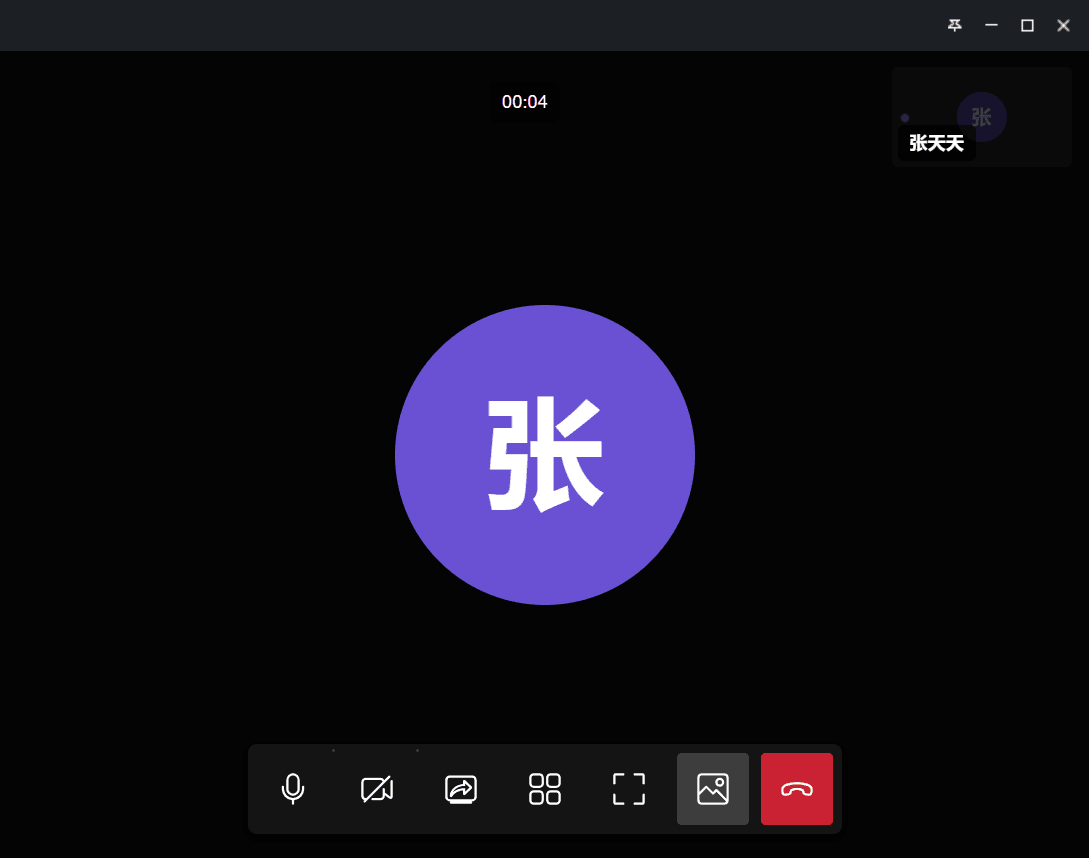Select 张天天 self-view thumbnail
The height and width of the screenshot is (858, 1089).
[981, 117]
